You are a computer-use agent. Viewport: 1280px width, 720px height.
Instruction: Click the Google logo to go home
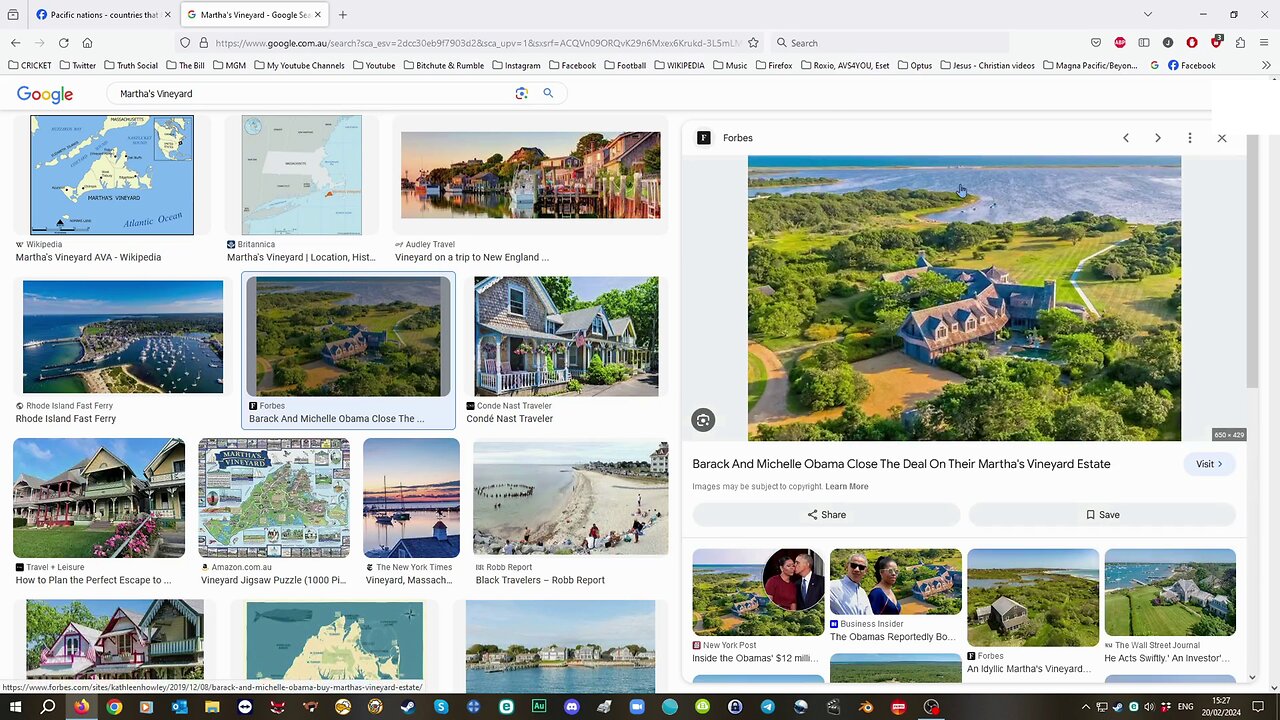(45, 94)
